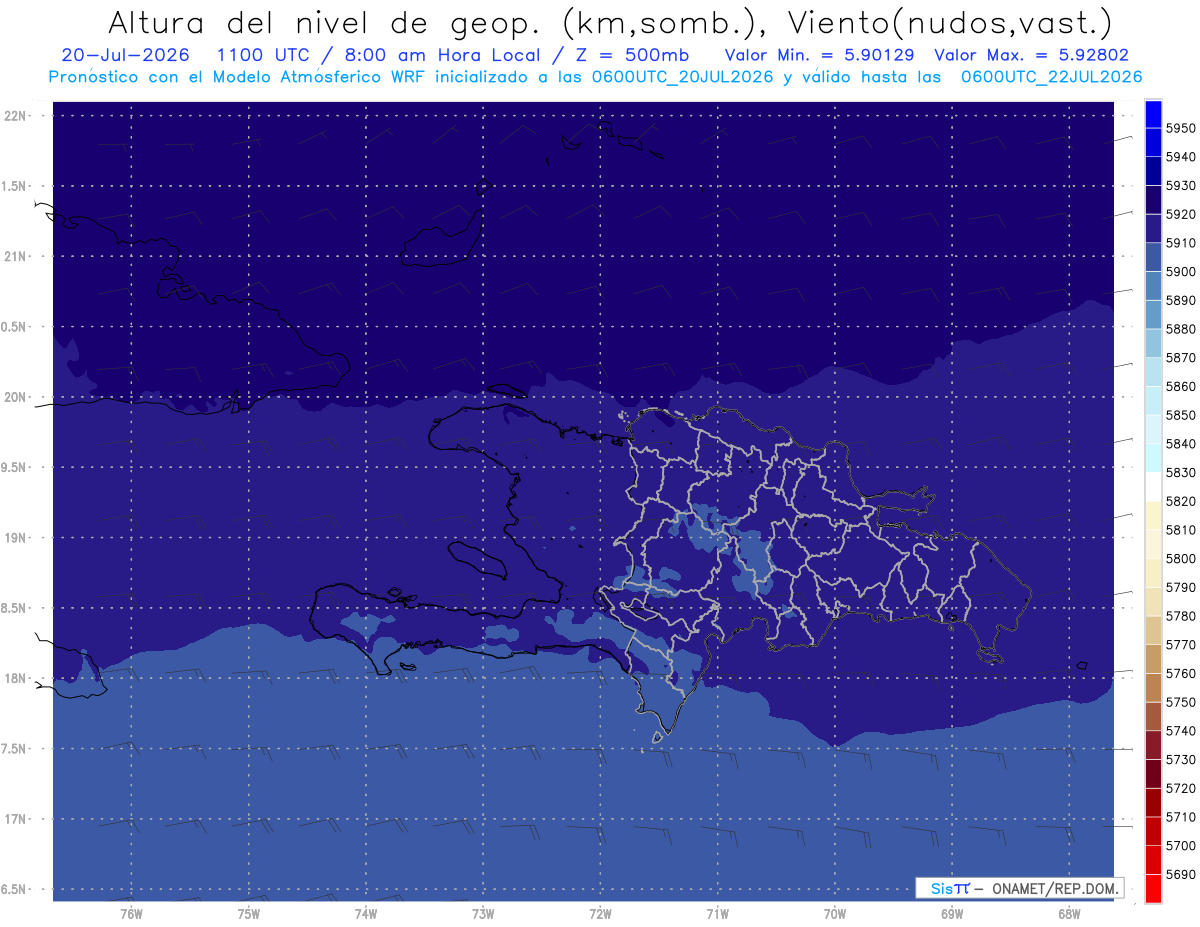Click the '1100 UTC' time text
This screenshot has height=927, width=1200.
pyautogui.click(x=263, y=55)
